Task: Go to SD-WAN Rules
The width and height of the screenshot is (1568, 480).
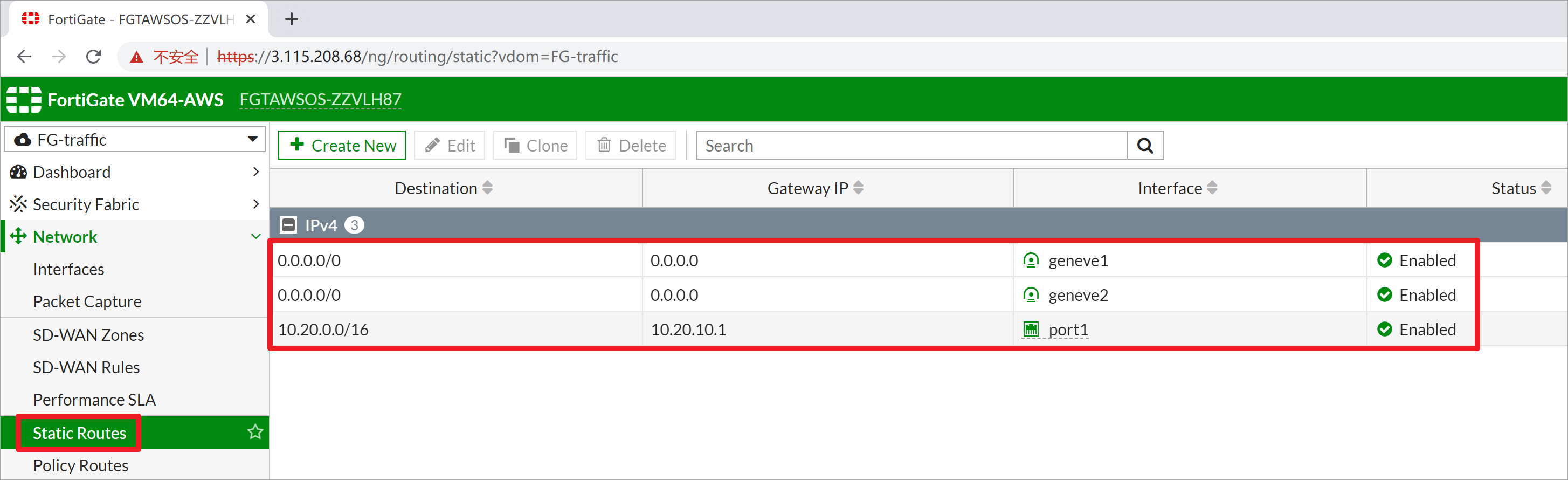Action: (86, 367)
